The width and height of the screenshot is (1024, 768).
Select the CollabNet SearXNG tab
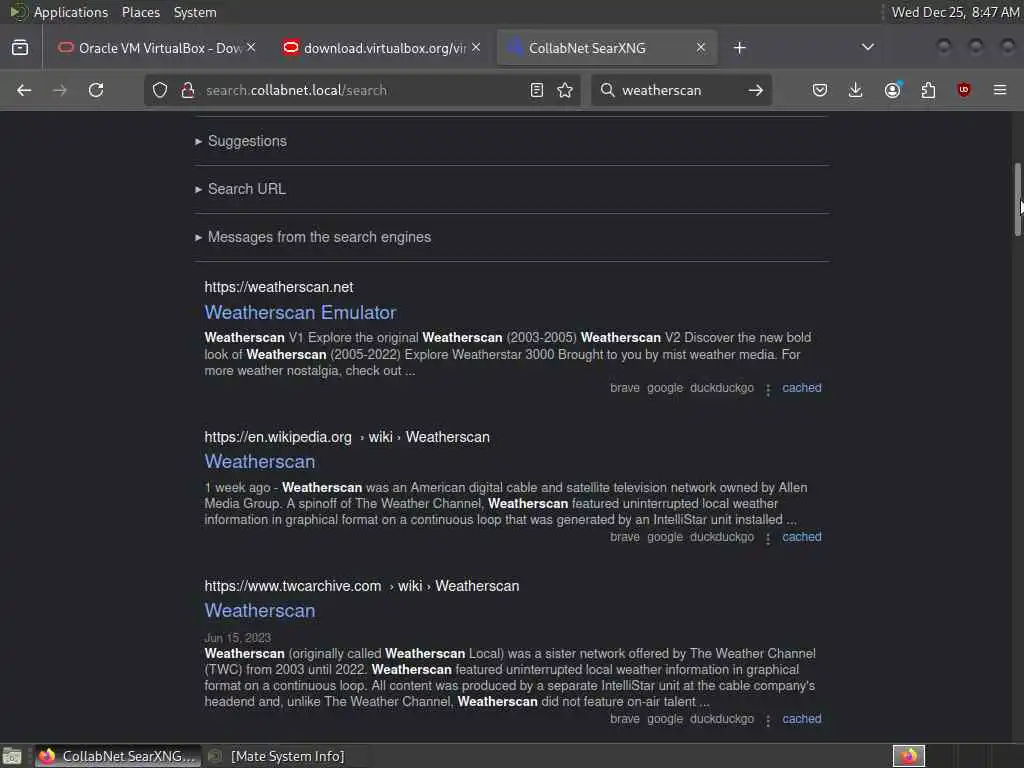(x=607, y=48)
